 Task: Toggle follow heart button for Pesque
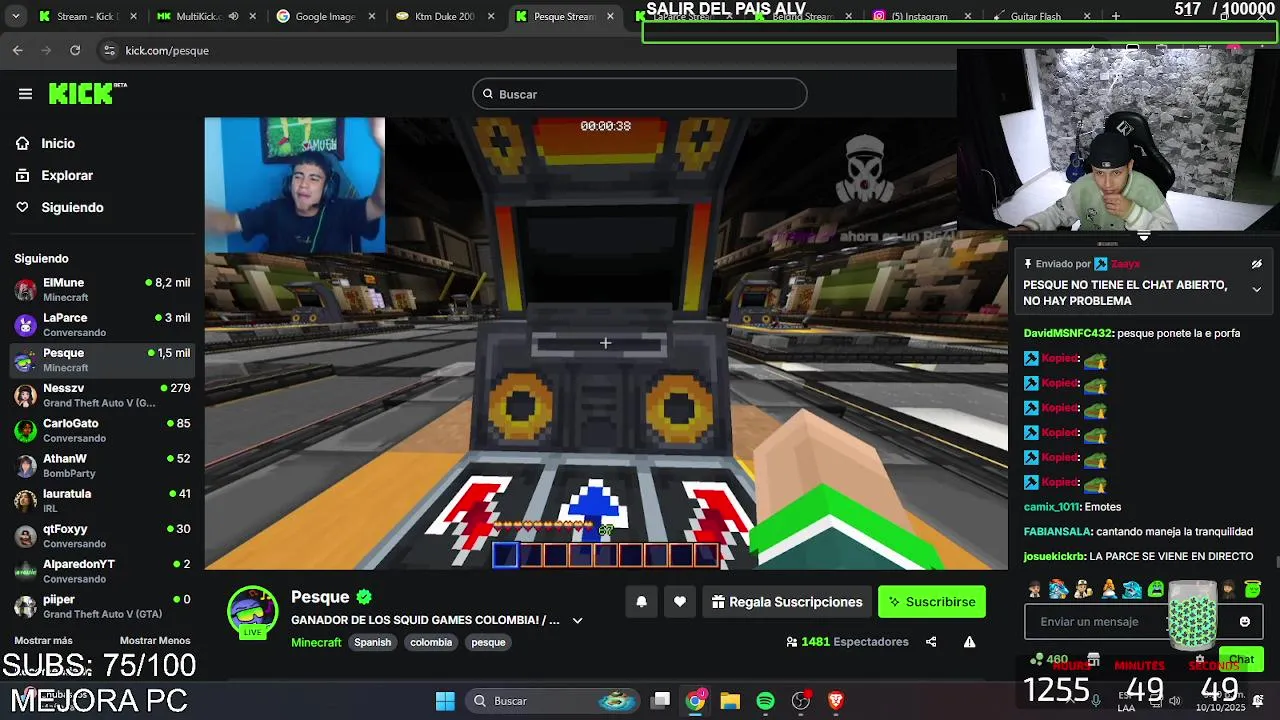(x=680, y=602)
